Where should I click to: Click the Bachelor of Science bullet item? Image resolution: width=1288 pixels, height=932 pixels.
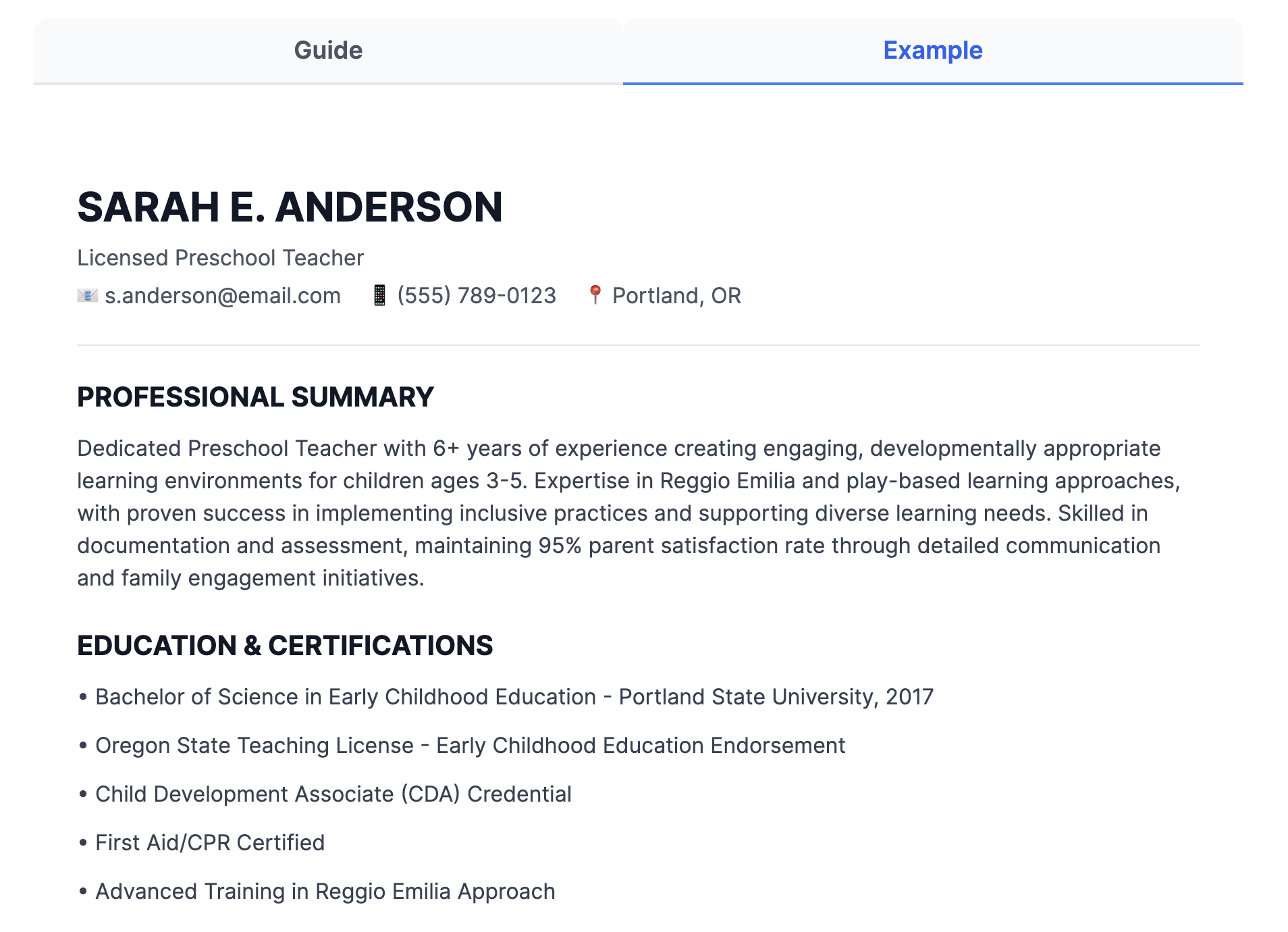pos(514,697)
